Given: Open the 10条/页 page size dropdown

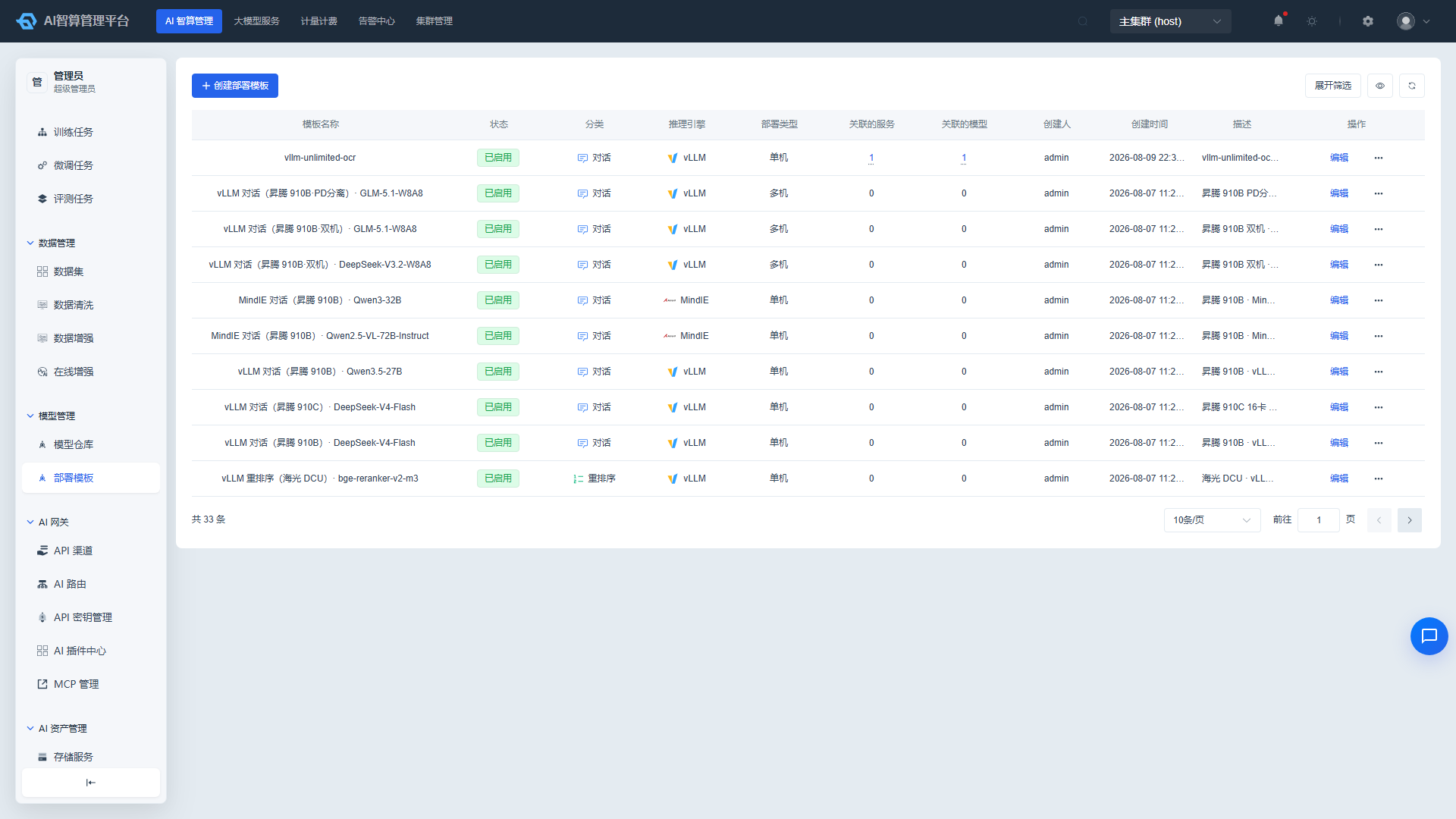Looking at the screenshot, I should (1212, 520).
